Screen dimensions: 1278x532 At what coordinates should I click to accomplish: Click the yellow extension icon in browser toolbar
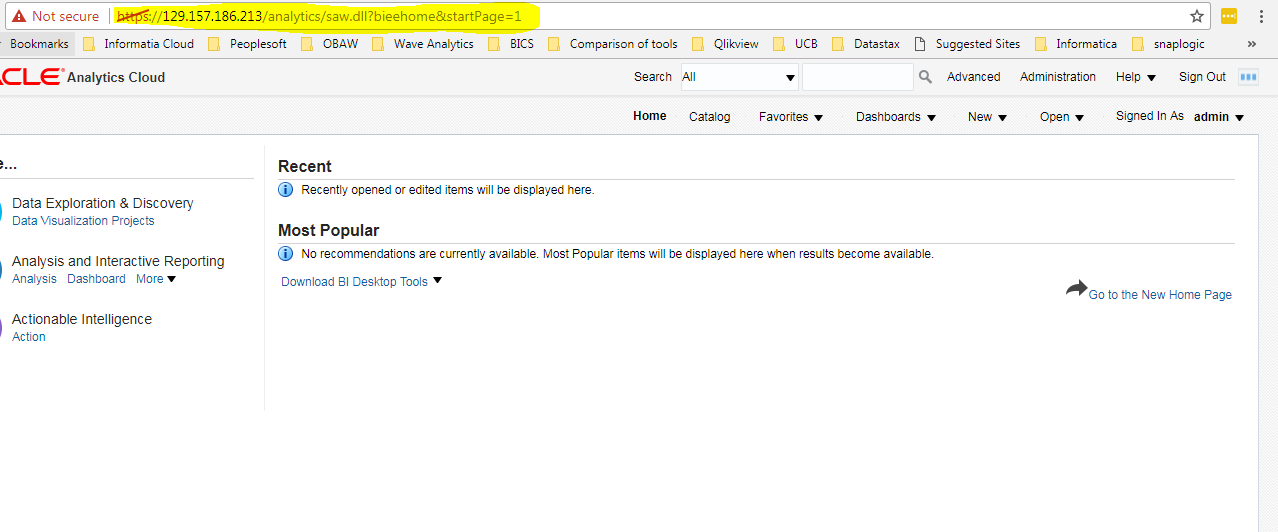1229,16
